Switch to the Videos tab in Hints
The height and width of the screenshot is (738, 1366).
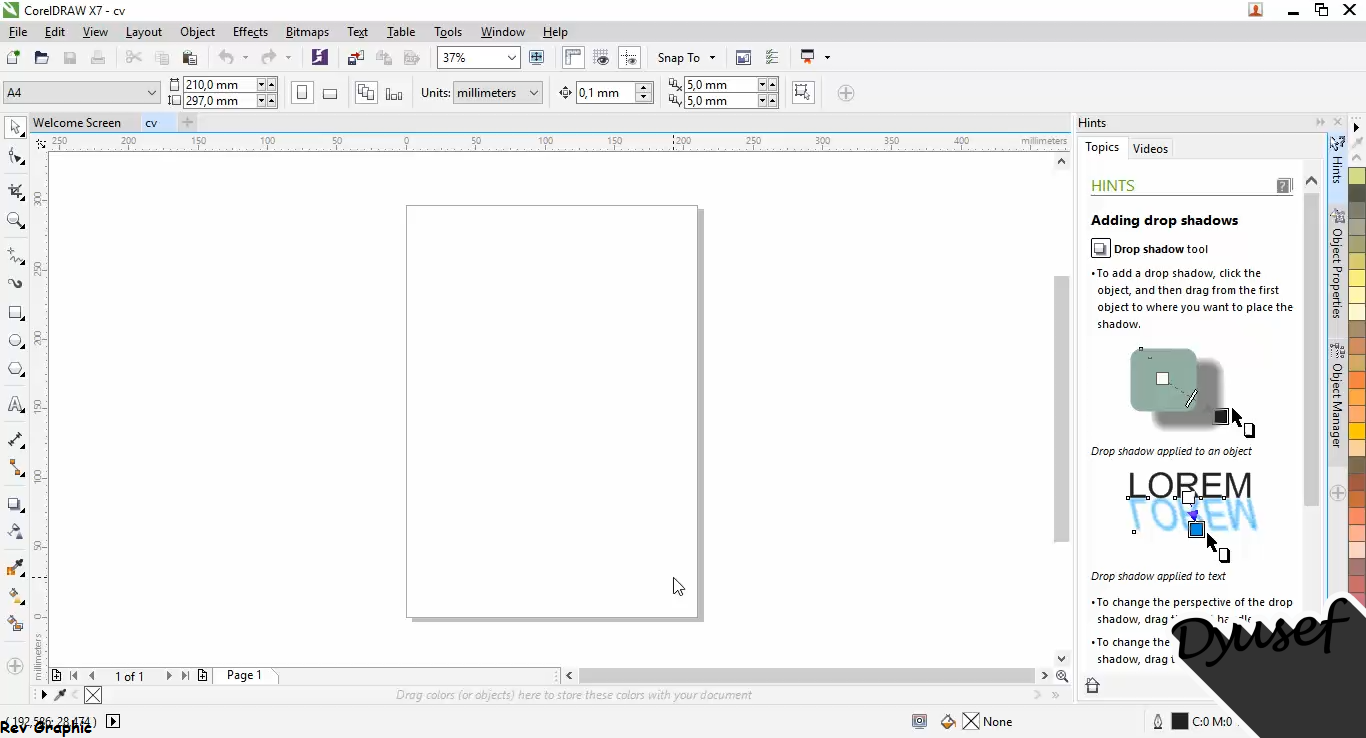(1150, 148)
